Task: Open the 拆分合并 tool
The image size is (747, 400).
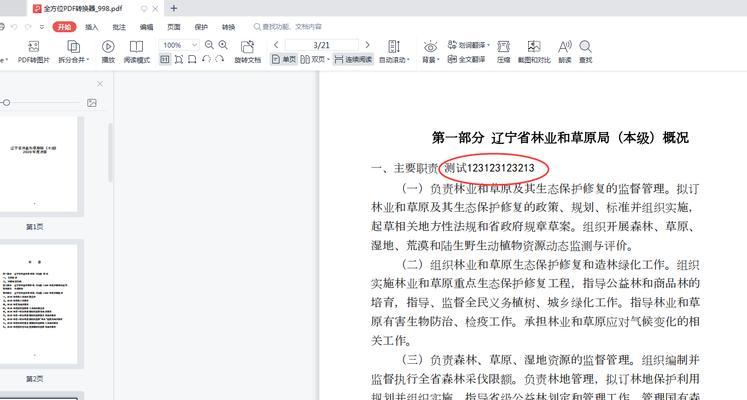Action: click(73, 51)
